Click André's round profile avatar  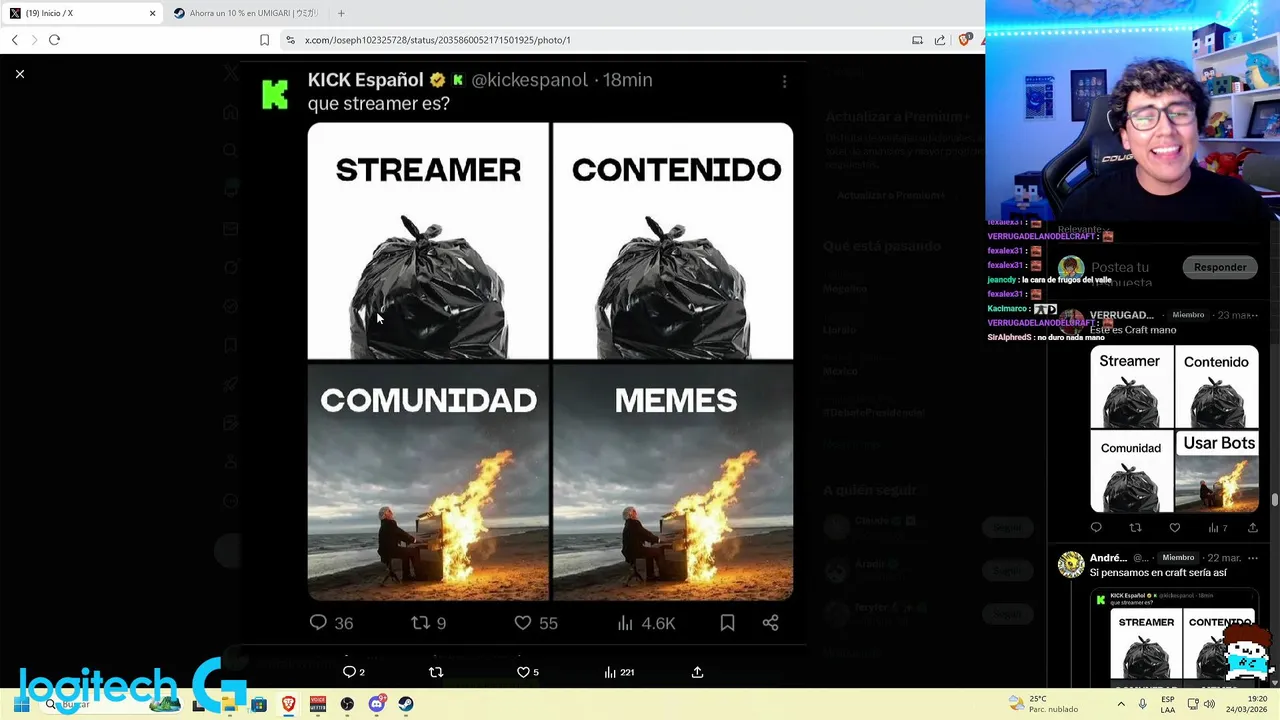(1071, 565)
